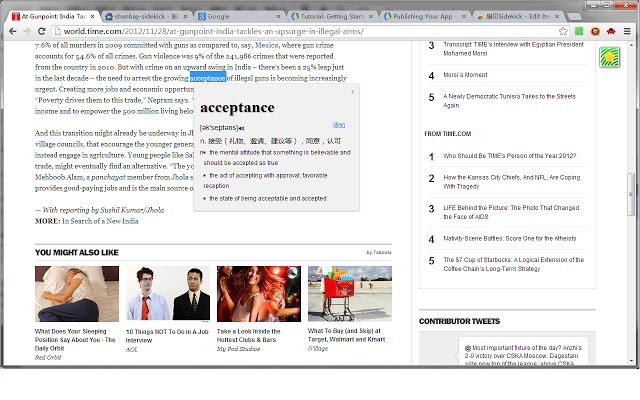Reload the page with the refresh icon
The width and height of the screenshot is (640, 400).
tap(42, 31)
